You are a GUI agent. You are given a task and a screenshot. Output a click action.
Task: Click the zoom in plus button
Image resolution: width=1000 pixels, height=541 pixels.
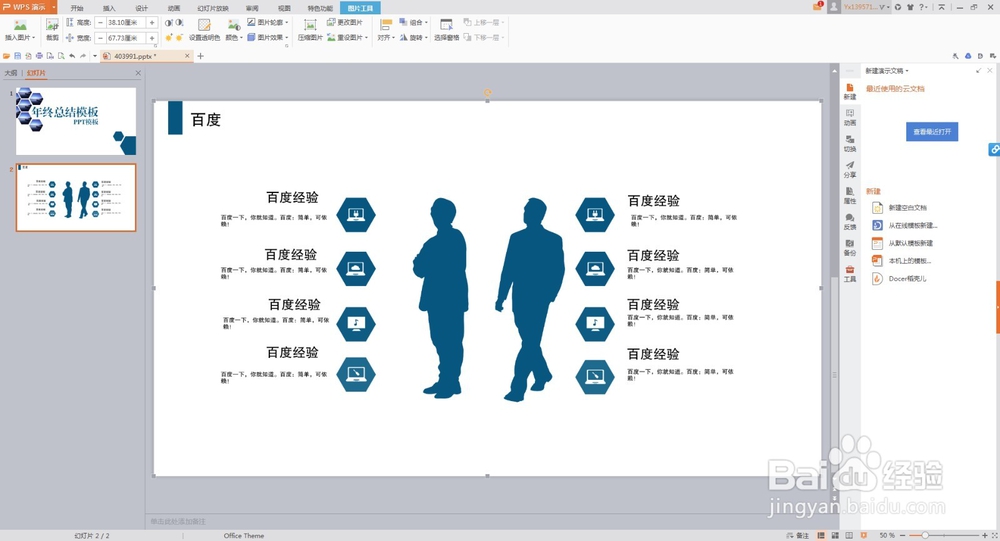(x=984, y=535)
